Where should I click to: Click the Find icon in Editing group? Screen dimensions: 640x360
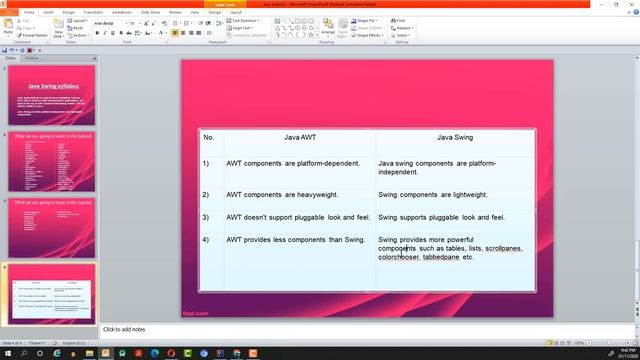[398, 20]
